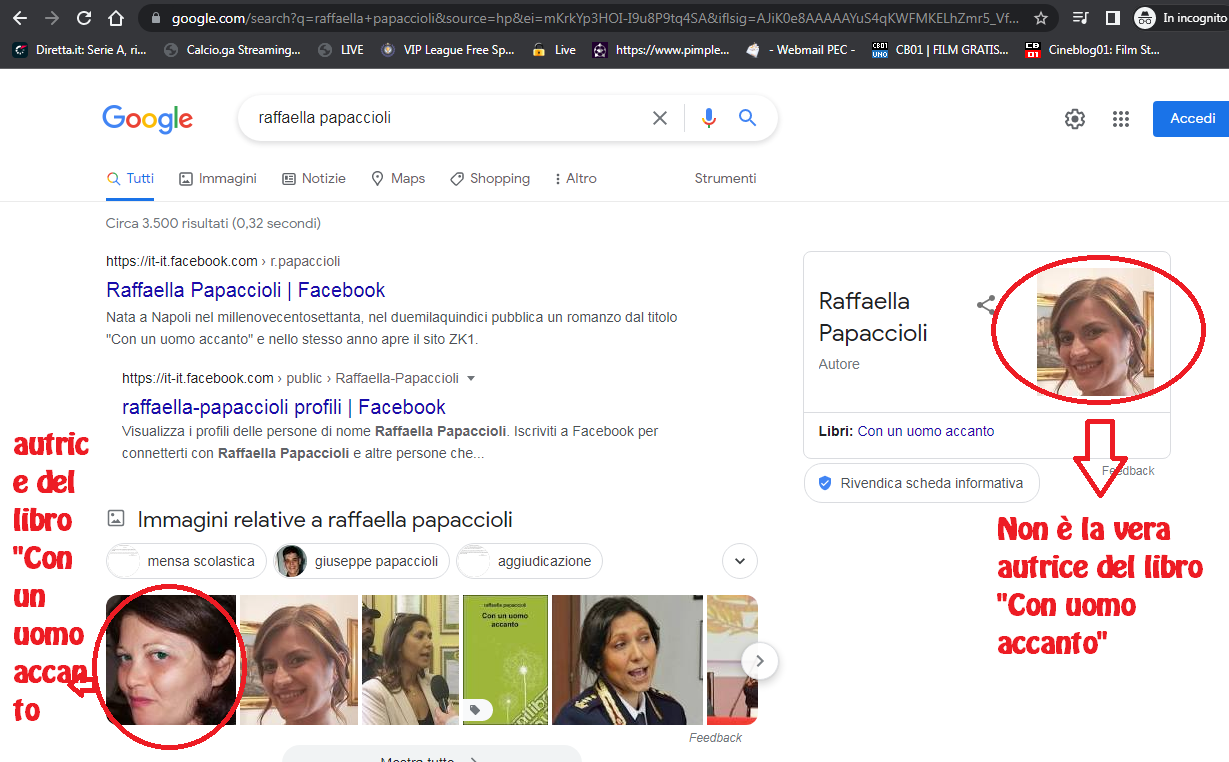Switch to the Notizie tab

tap(314, 178)
